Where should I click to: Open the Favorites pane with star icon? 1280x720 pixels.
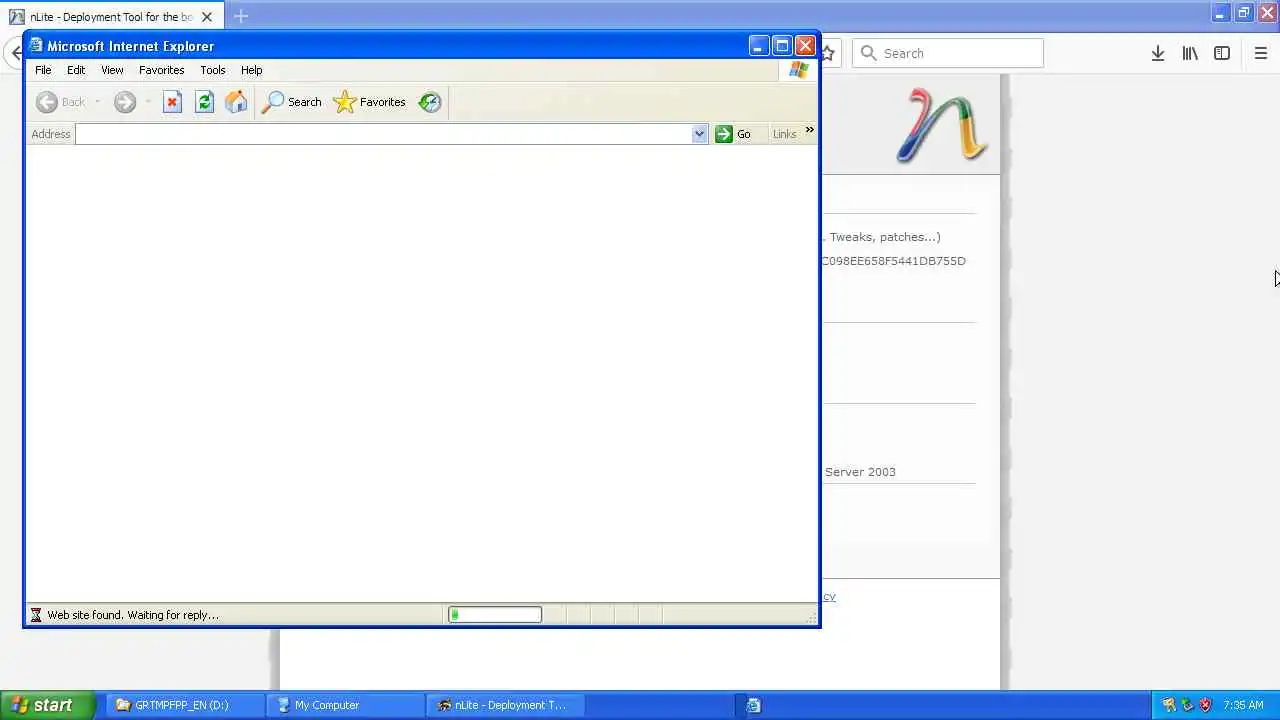coord(369,102)
